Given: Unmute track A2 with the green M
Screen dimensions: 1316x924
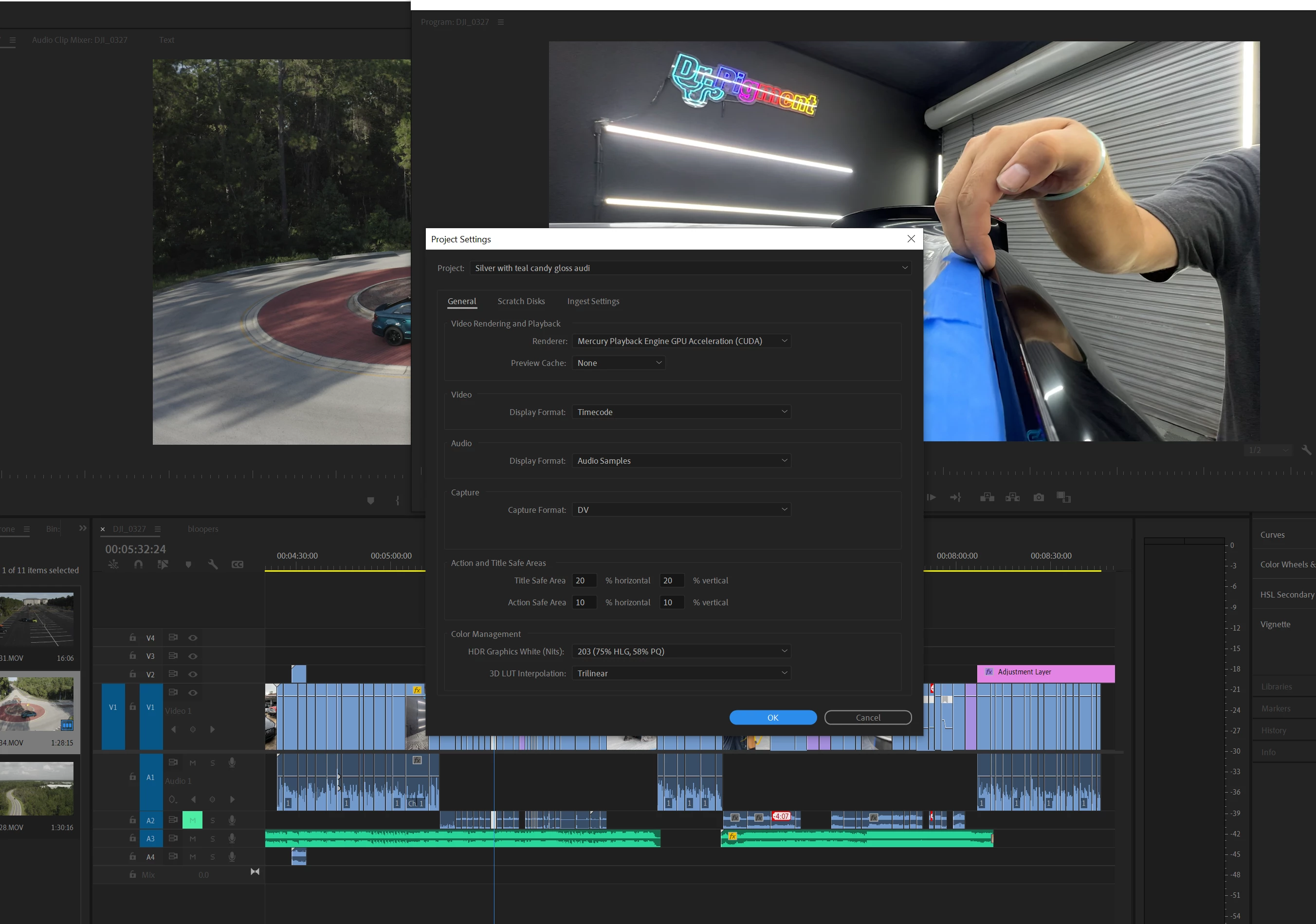Looking at the screenshot, I should tap(193, 820).
